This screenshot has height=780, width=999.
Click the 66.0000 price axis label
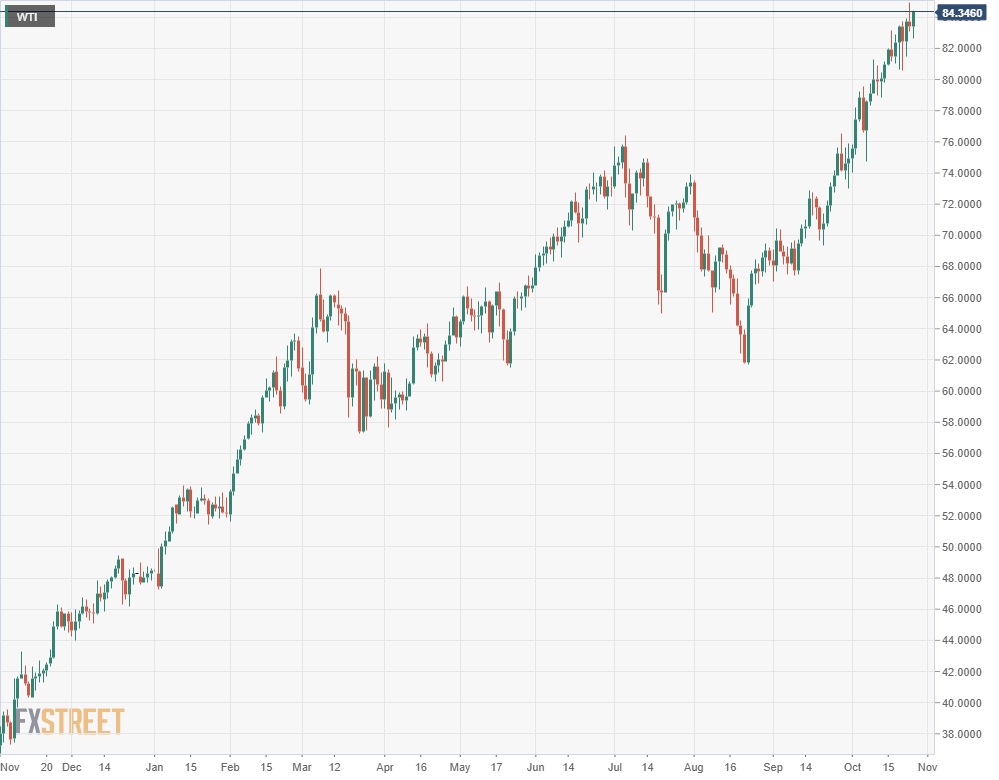[961, 298]
